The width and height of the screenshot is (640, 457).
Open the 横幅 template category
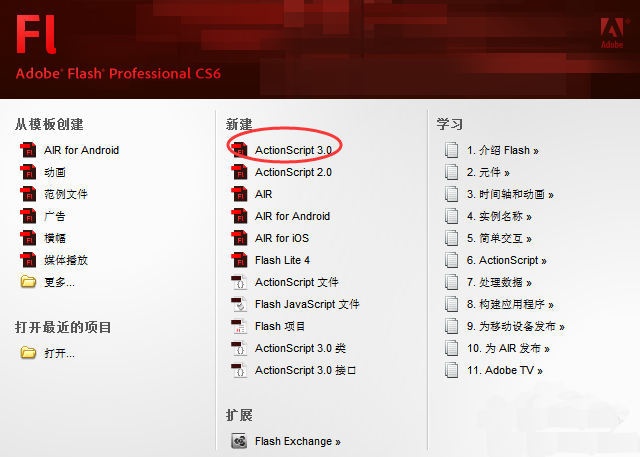(x=55, y=238)
